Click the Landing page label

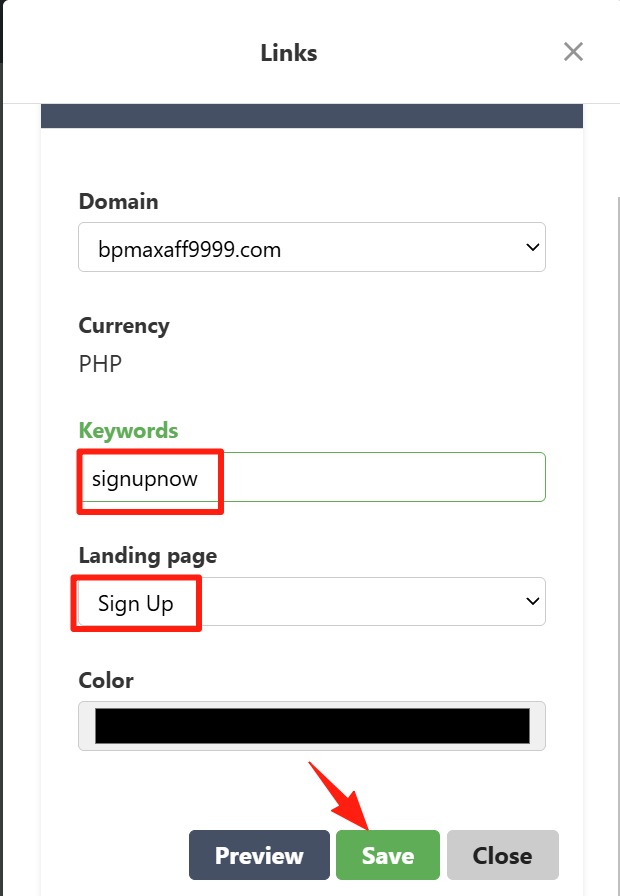[147, 556]
